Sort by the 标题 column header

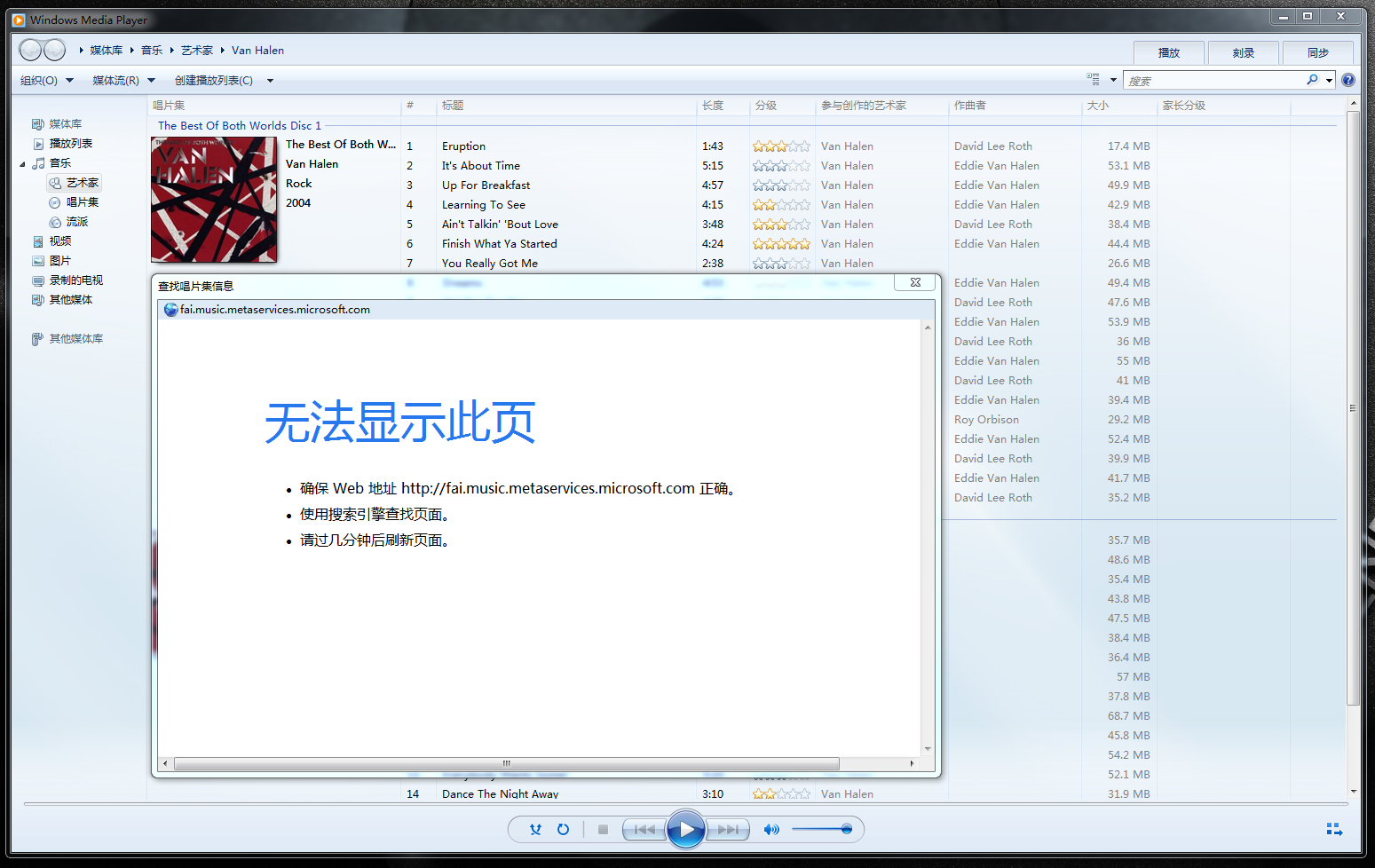point(453,106)
